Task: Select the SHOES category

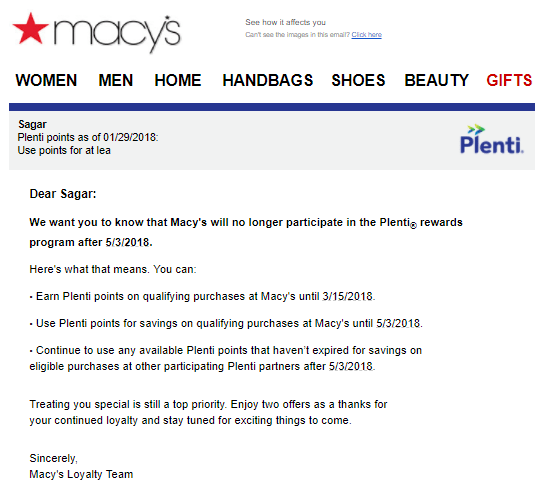Action: point(358,80)
